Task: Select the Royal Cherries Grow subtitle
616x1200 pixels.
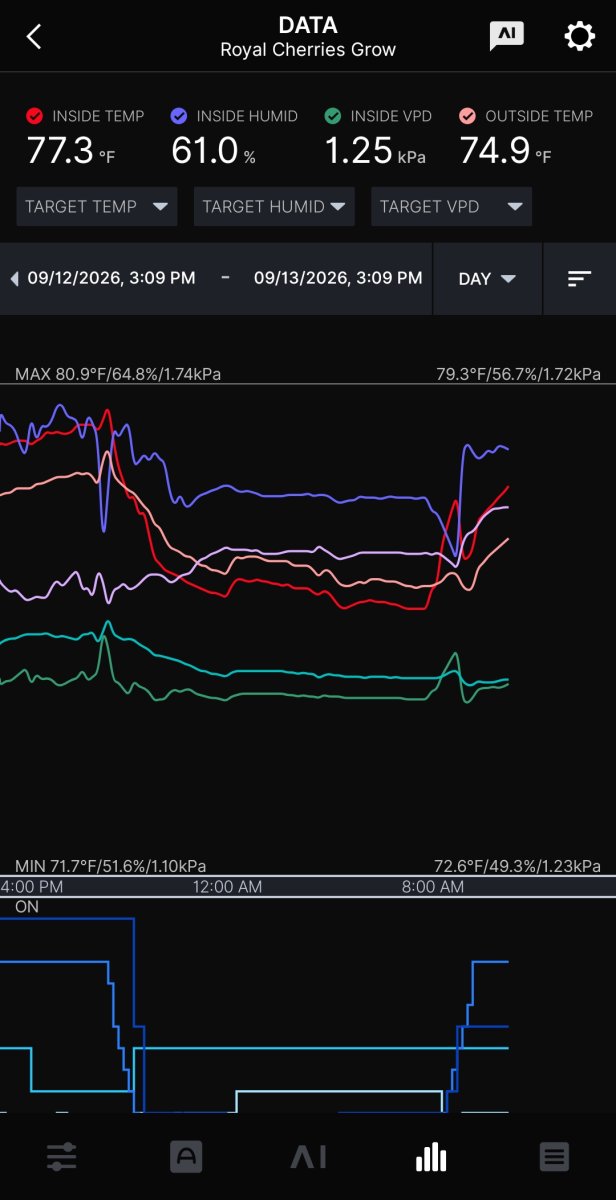Action: tap(308, 50)
